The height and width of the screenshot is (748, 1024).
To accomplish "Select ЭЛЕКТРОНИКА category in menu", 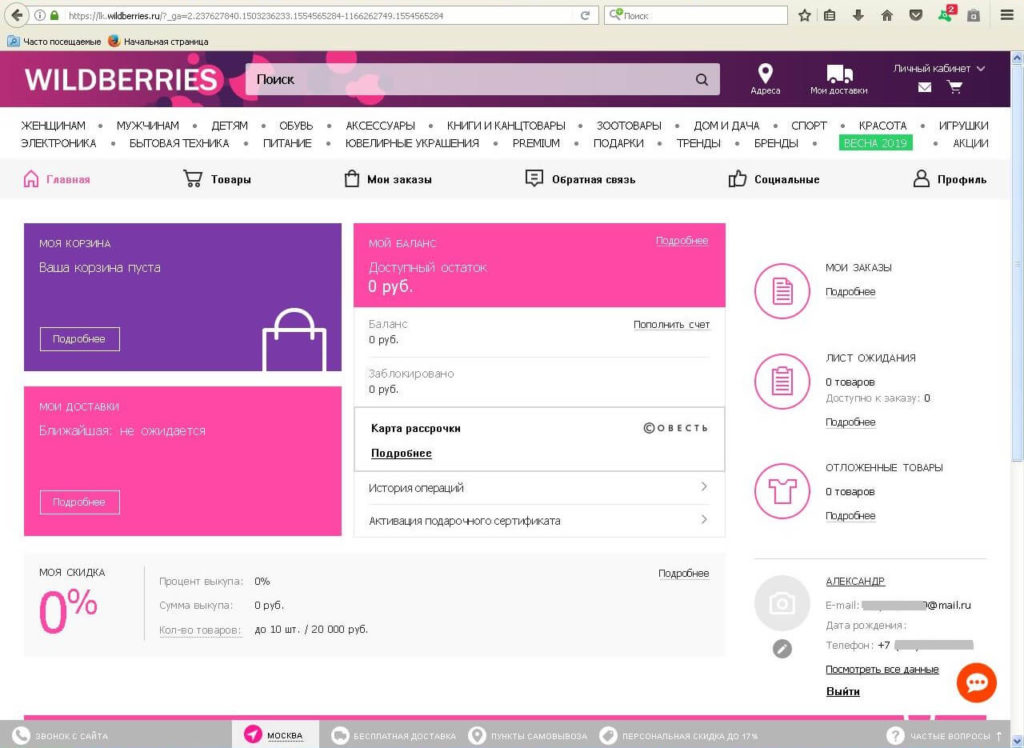I will tap(59, 143).
